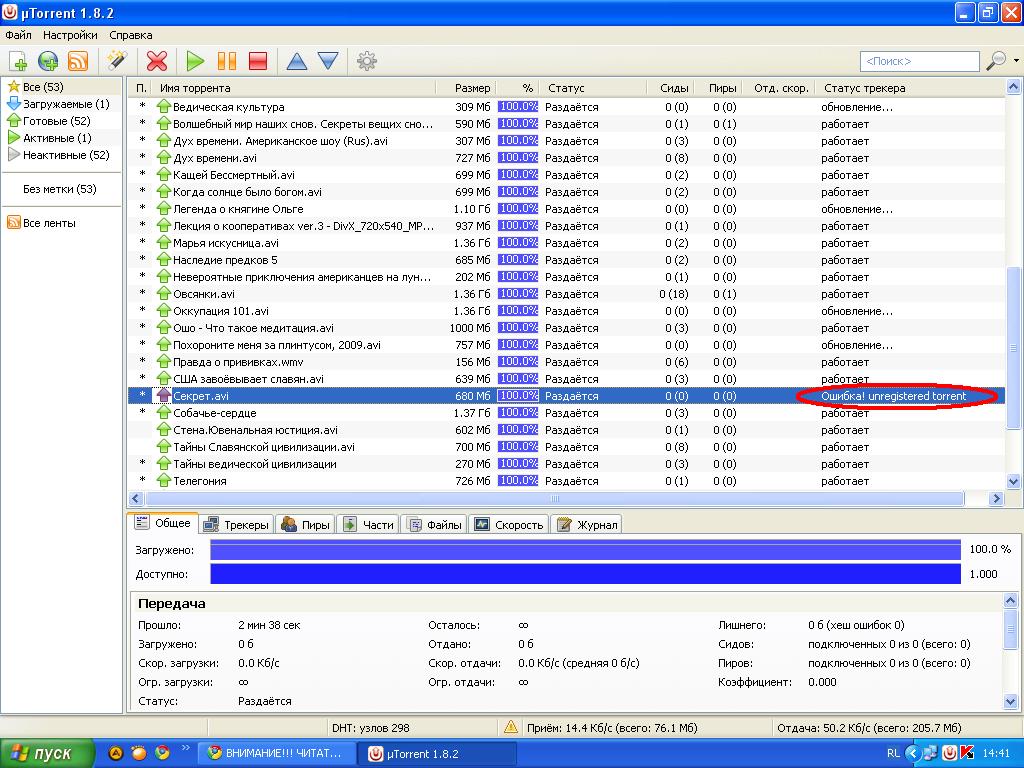The height and width of the screenshot is (768, 1024).
Task: Move torrent down the queue with down arrow
Action: 328,61
